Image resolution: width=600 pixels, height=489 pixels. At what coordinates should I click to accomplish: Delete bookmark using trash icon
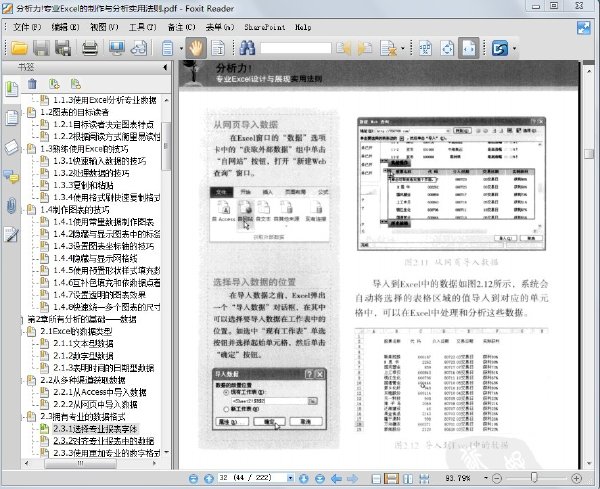point(32,84)
